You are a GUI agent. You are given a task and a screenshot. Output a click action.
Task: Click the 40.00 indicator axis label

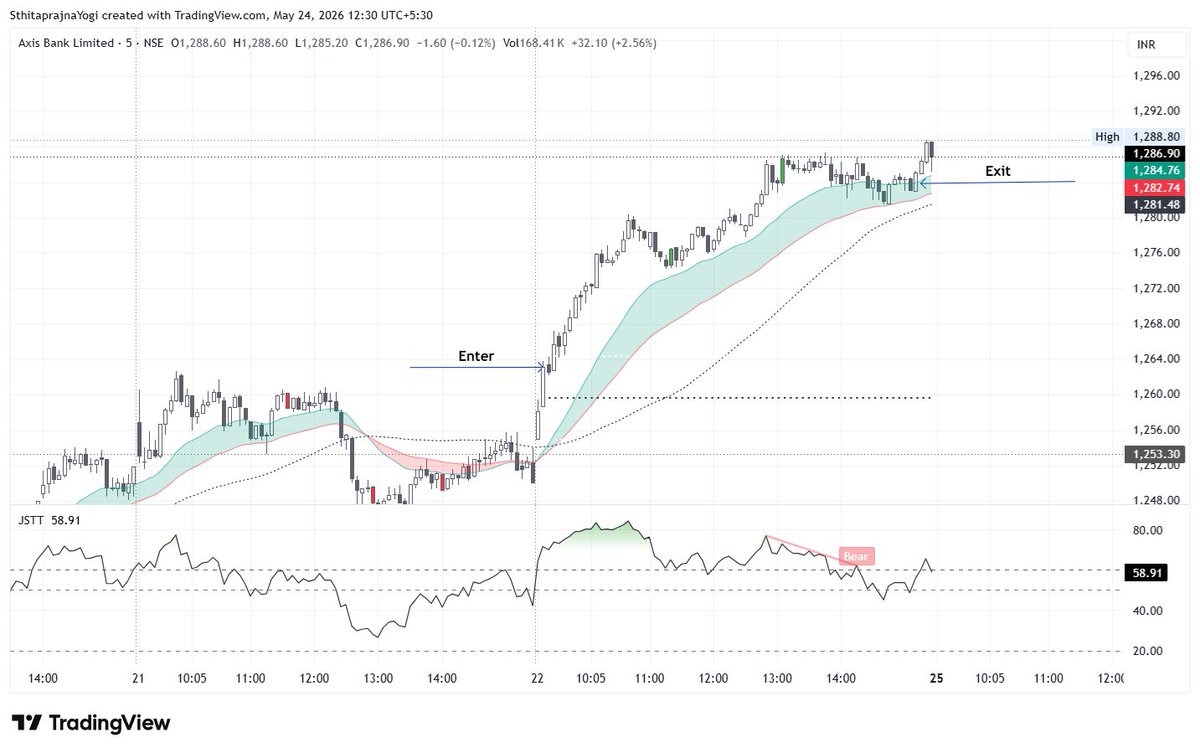1149,610
